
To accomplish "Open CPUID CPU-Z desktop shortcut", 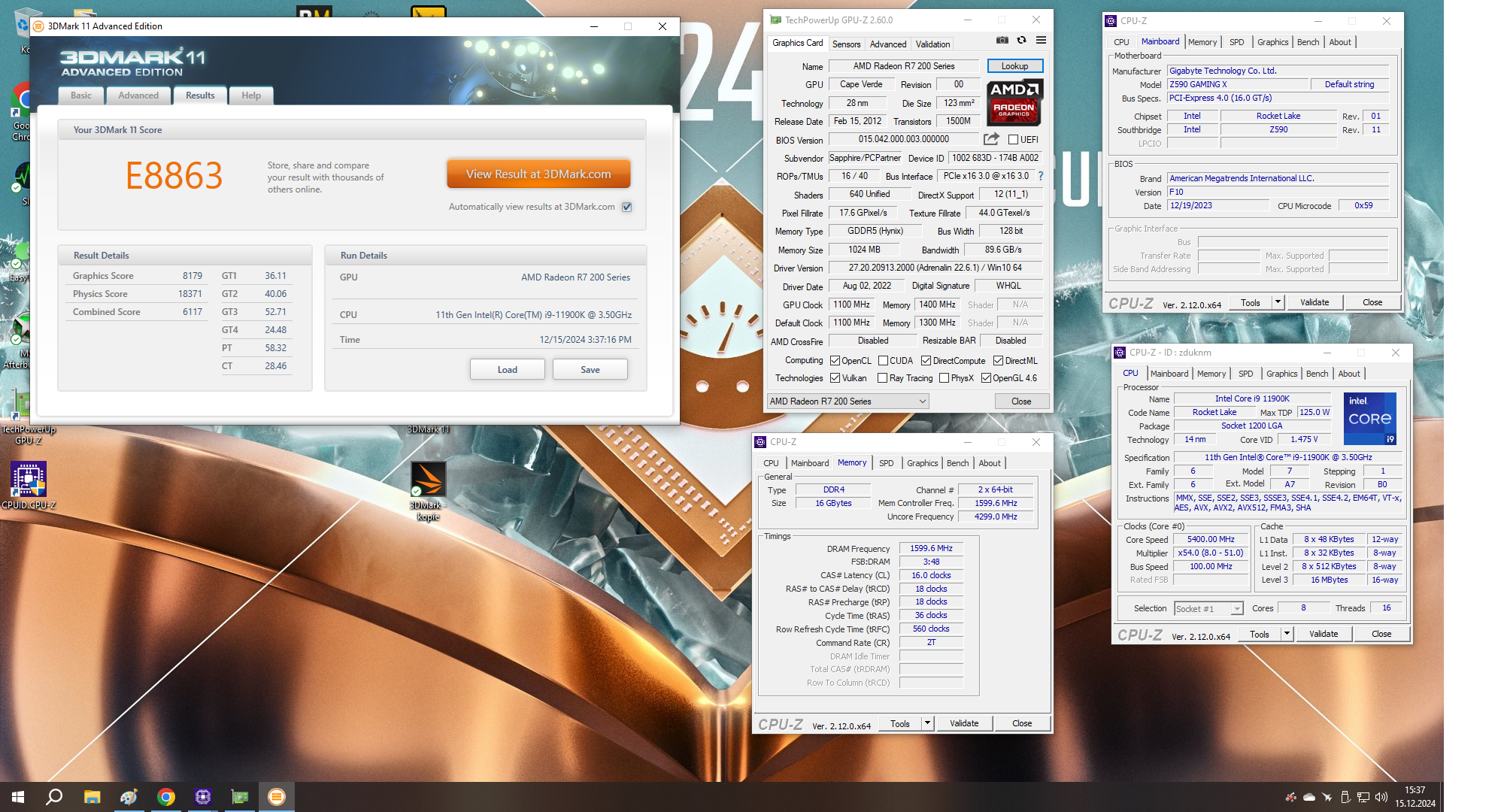I will [x=29, y=485].
